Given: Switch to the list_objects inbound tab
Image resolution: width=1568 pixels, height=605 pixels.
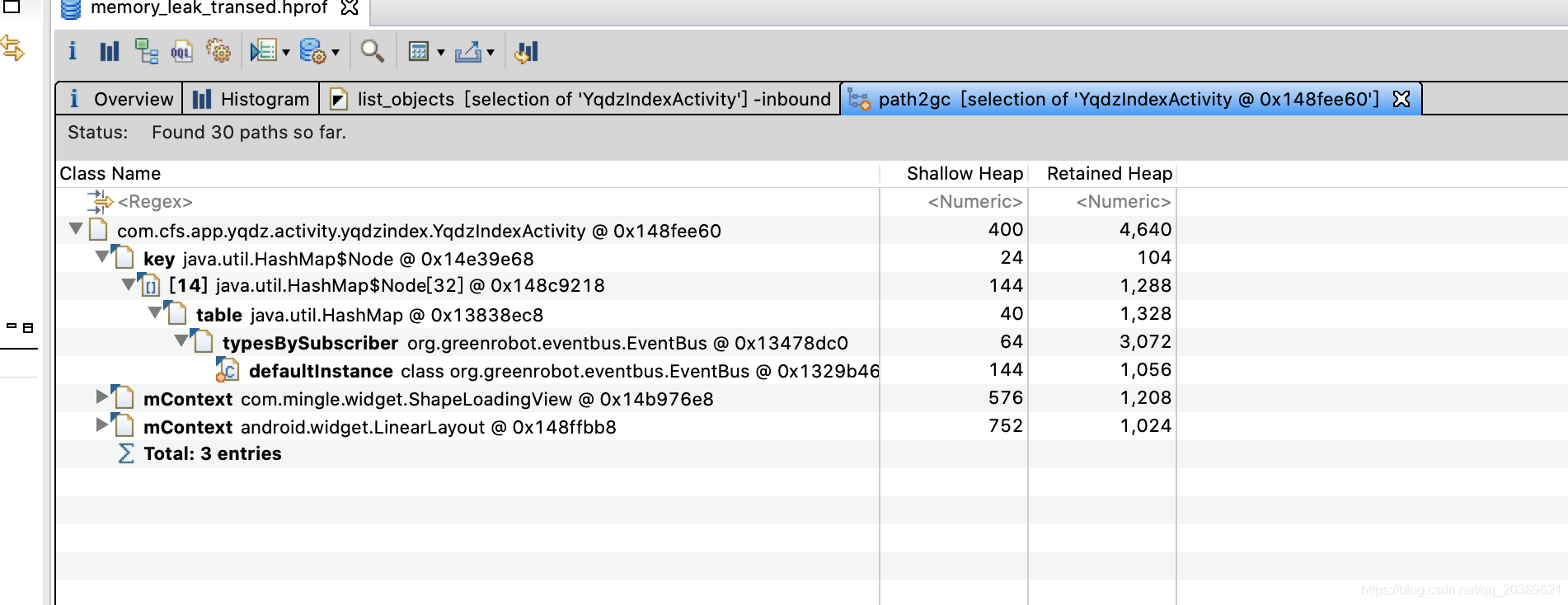Looking at the screenshot, I should pyautogui.click(x=580, y=99).
